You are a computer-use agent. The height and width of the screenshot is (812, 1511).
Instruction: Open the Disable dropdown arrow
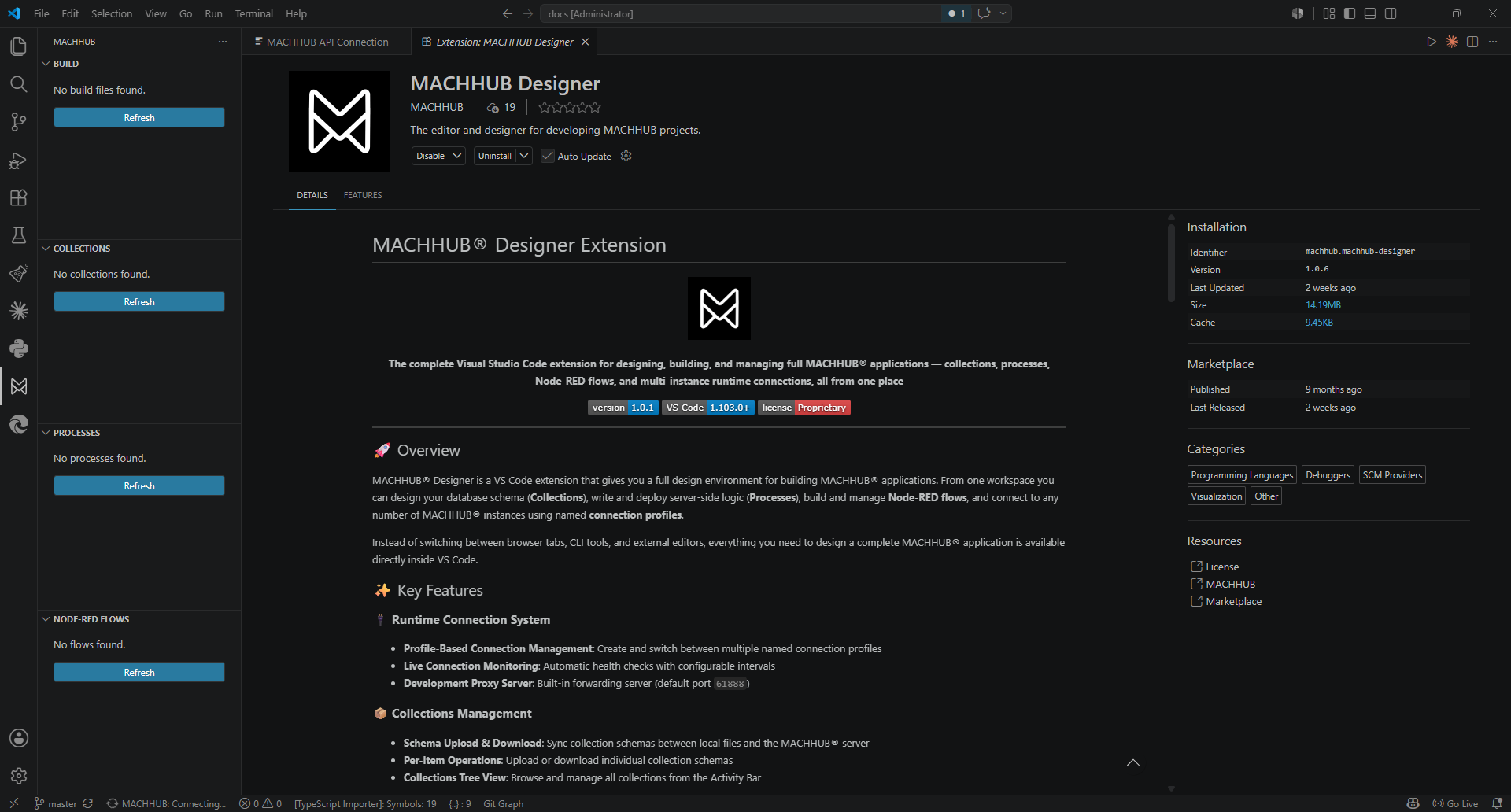[x=457, y=156]
